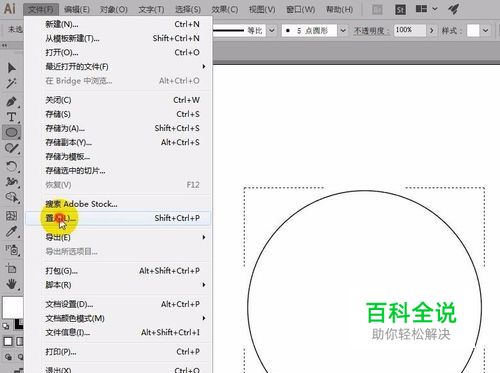The width and height of the screenshot is (500, 373).
Task: Open the 等比 stroke profile dropdown
Action: [x=272, y=31]
